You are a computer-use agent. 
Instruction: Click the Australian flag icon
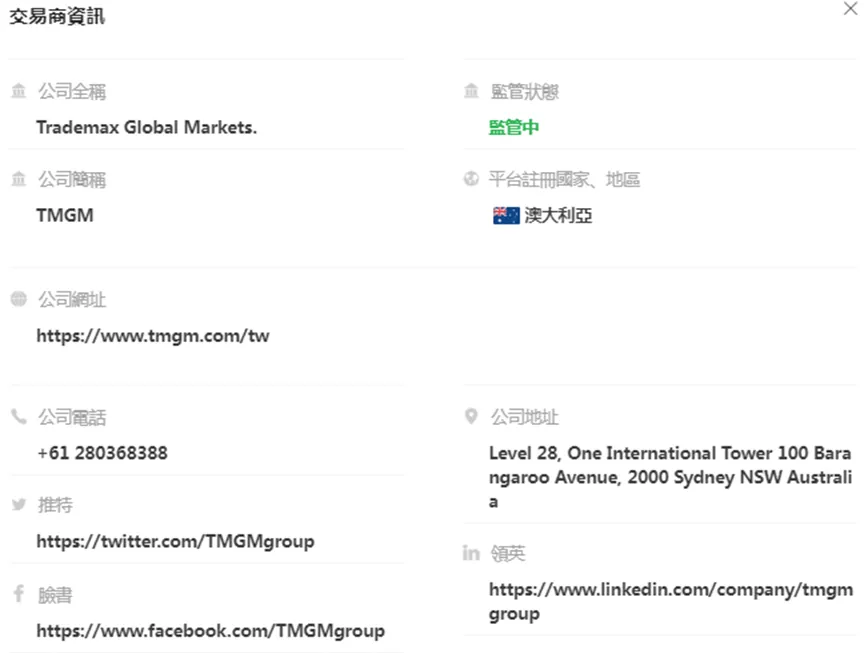click(506, 215)
